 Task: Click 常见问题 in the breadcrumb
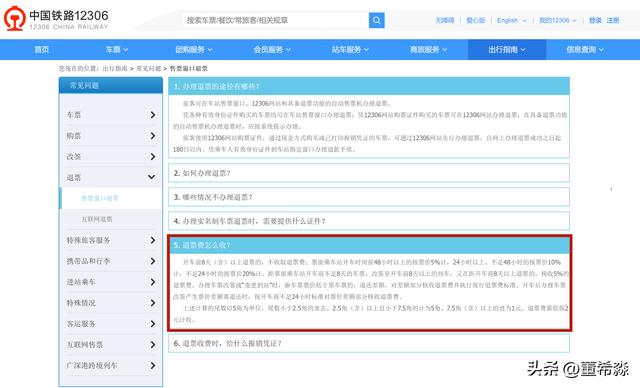[x=148, y=69]
